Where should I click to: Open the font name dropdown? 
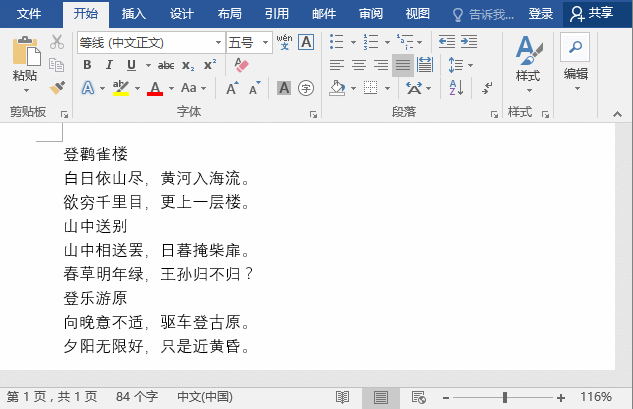coord(218,42)
